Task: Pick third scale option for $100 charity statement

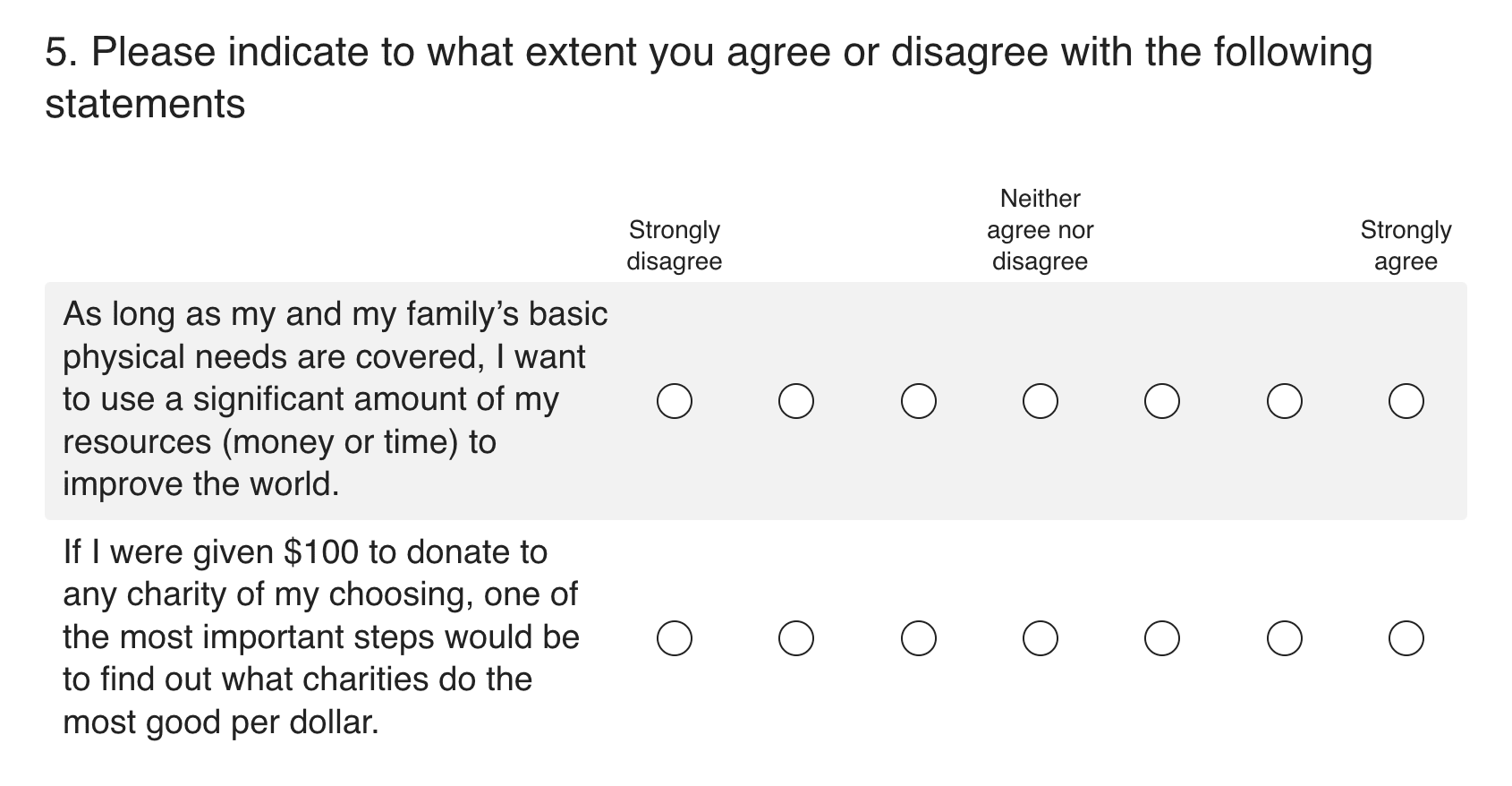Action: tap(918, 638)
